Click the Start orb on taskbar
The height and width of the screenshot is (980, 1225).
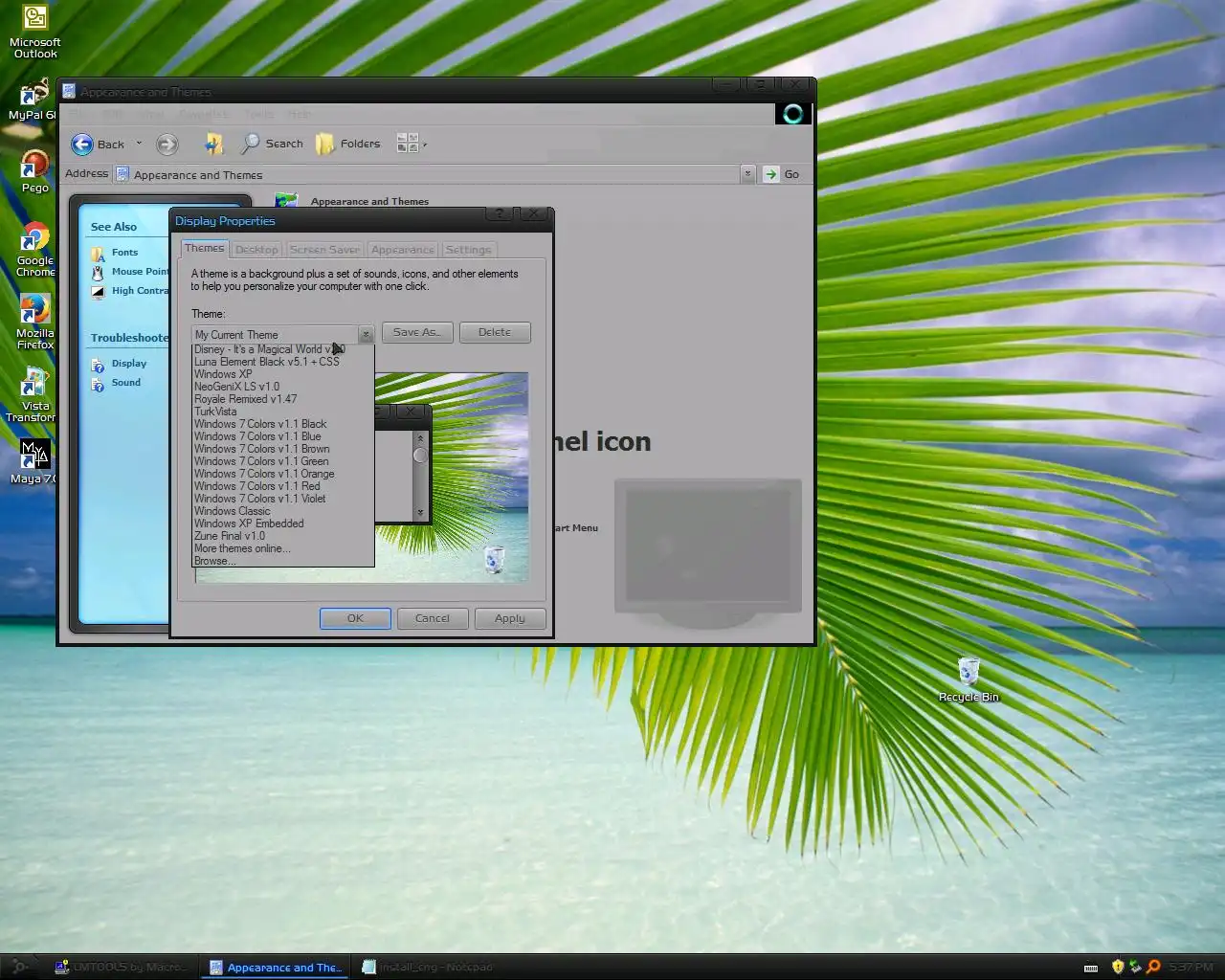point(19,967)
